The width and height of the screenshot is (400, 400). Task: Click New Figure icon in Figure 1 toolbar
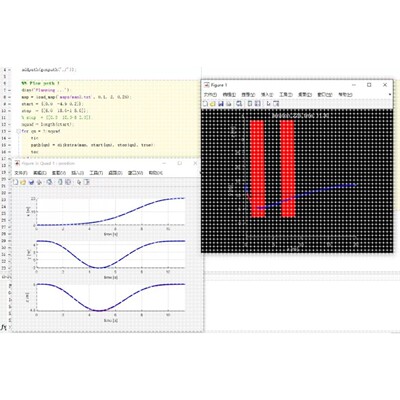pyautogui.click(x=205, y=104)
